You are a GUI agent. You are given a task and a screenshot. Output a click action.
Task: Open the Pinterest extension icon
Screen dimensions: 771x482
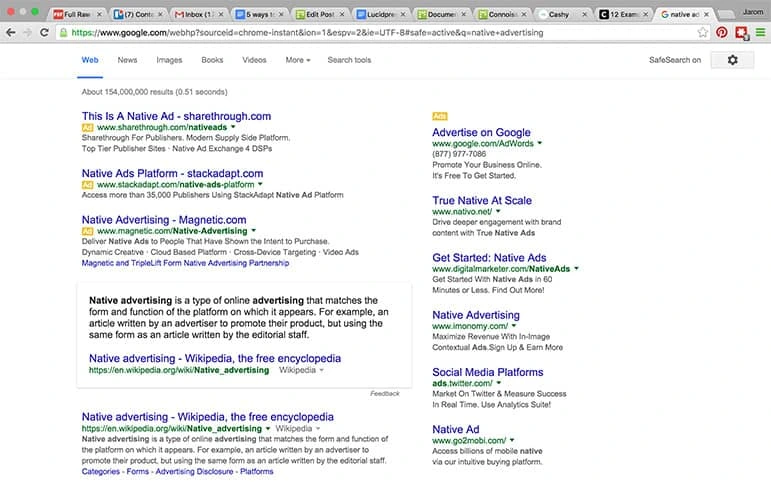tap(722, 33)
